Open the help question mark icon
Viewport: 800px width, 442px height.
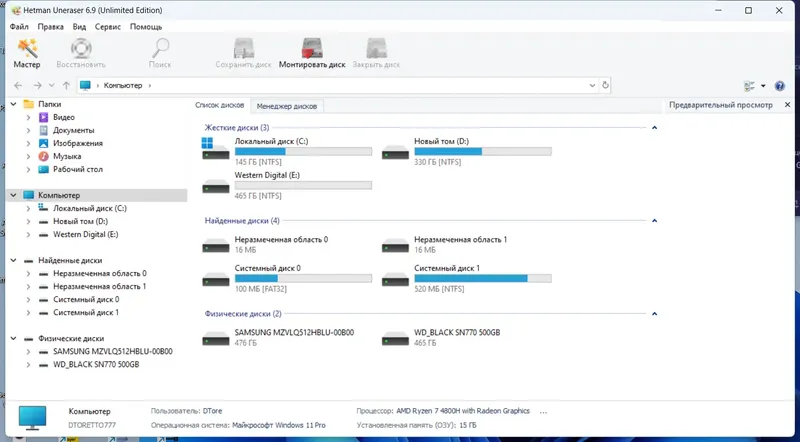pos(780,86)
